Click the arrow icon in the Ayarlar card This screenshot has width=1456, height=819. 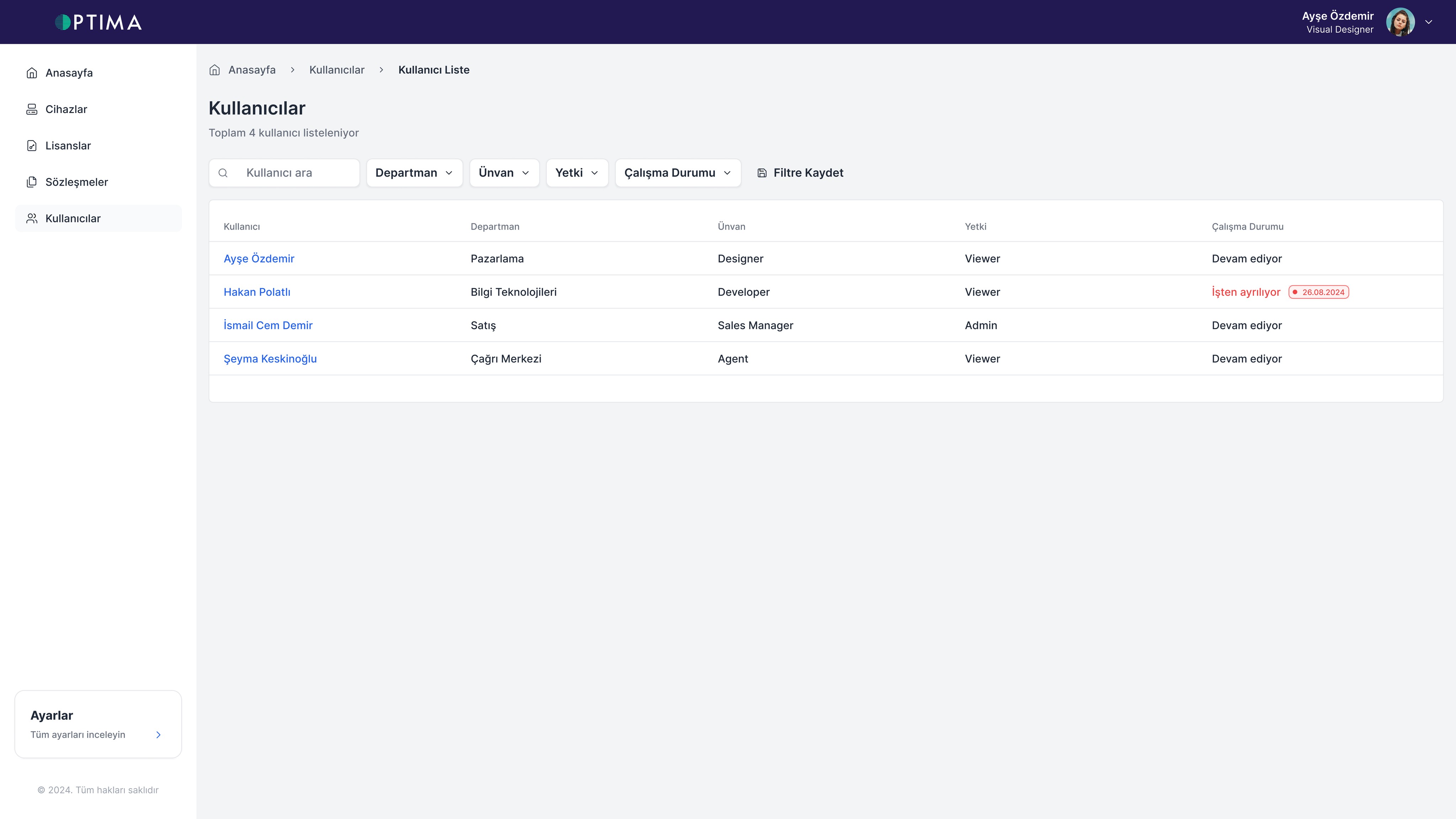tap(158, 735)
